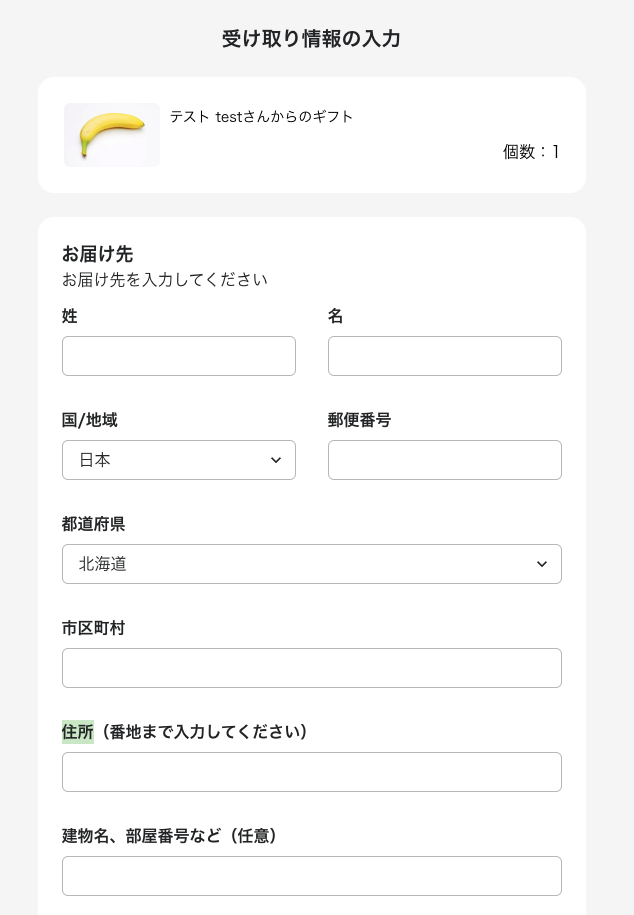Click the お届け先 section heading

tap(97, 254)
